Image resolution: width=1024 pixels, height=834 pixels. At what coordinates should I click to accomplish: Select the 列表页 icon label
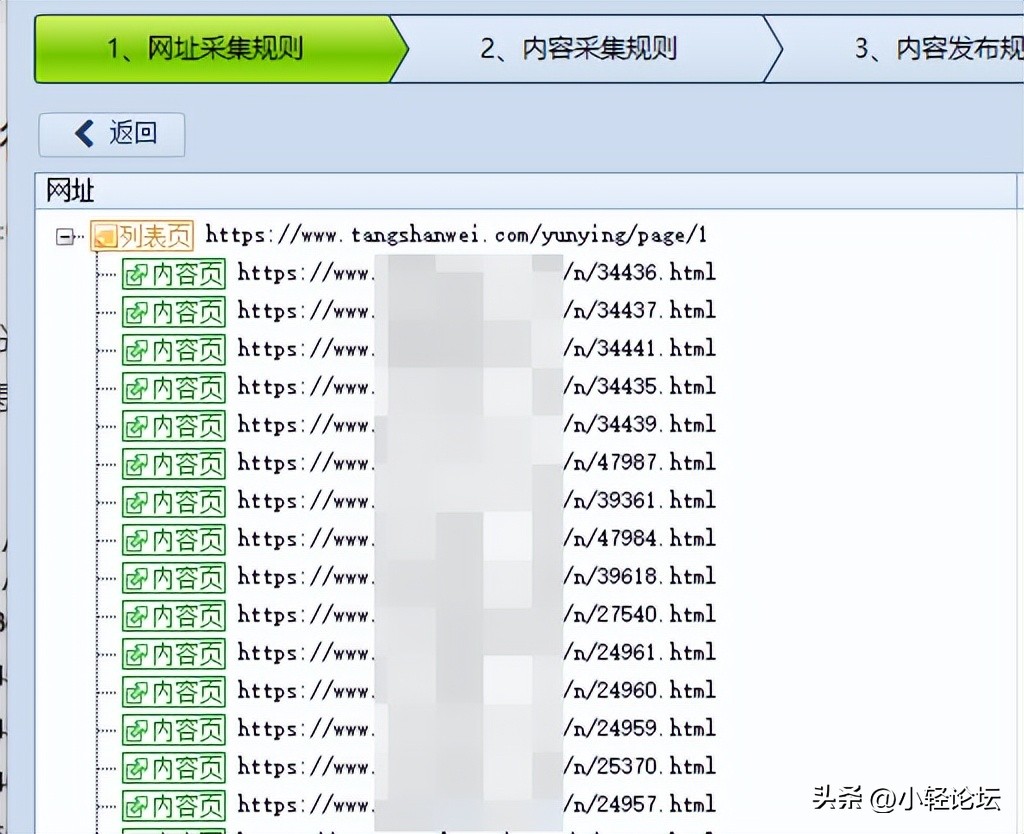tap(142, 236)
